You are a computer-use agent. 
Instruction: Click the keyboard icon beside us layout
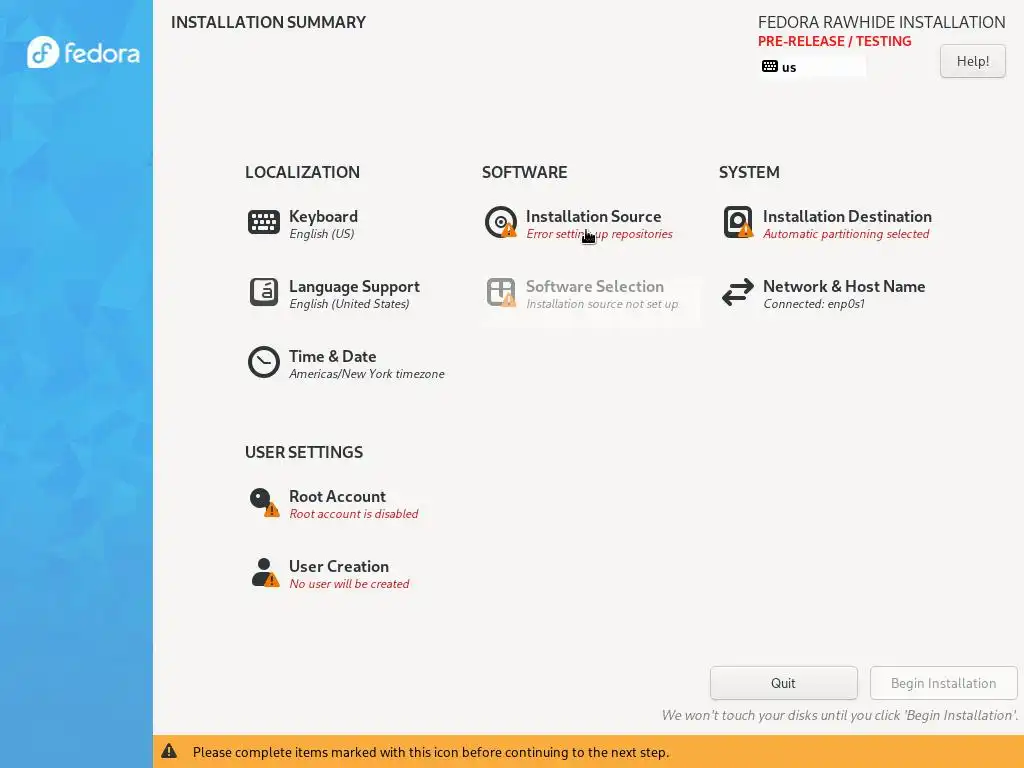770,67
